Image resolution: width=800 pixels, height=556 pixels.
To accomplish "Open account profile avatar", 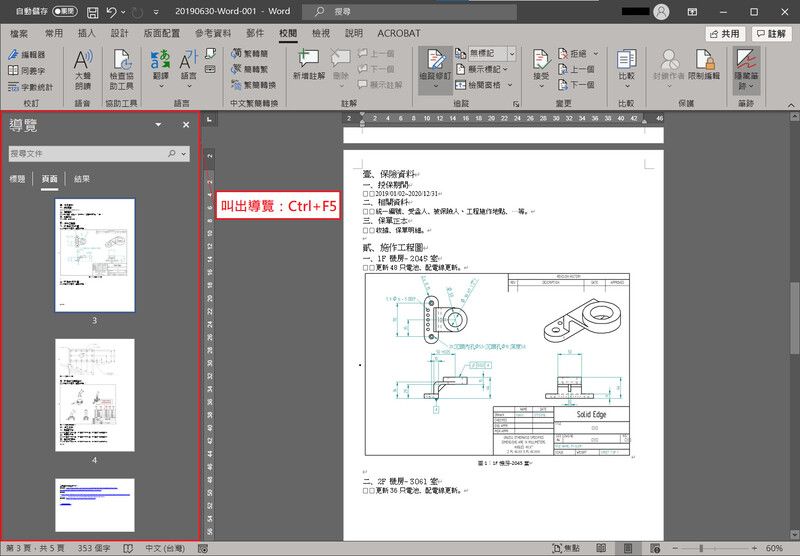I will (x=661, y=12).
